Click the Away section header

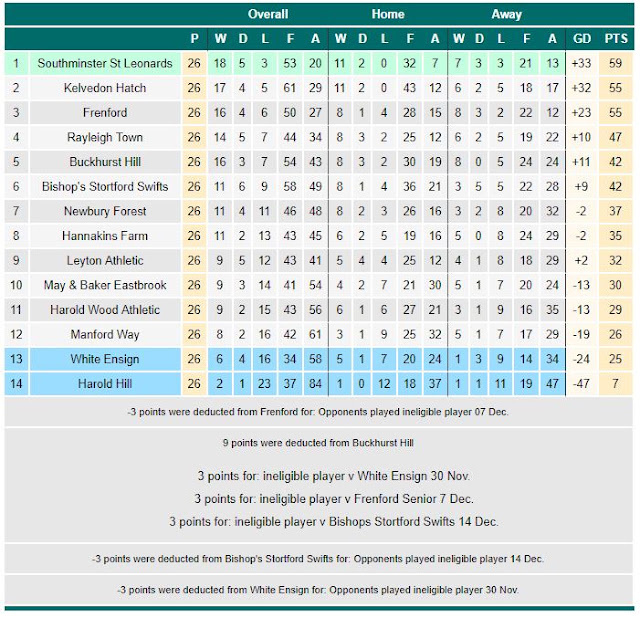507,14
